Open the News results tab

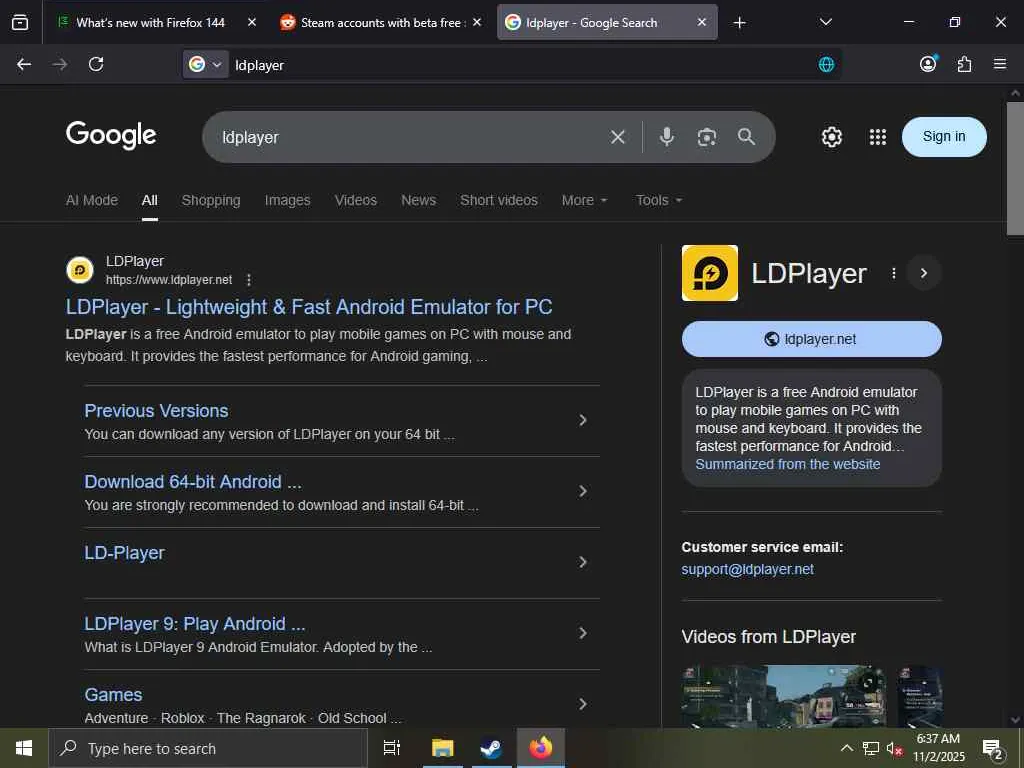419,200
